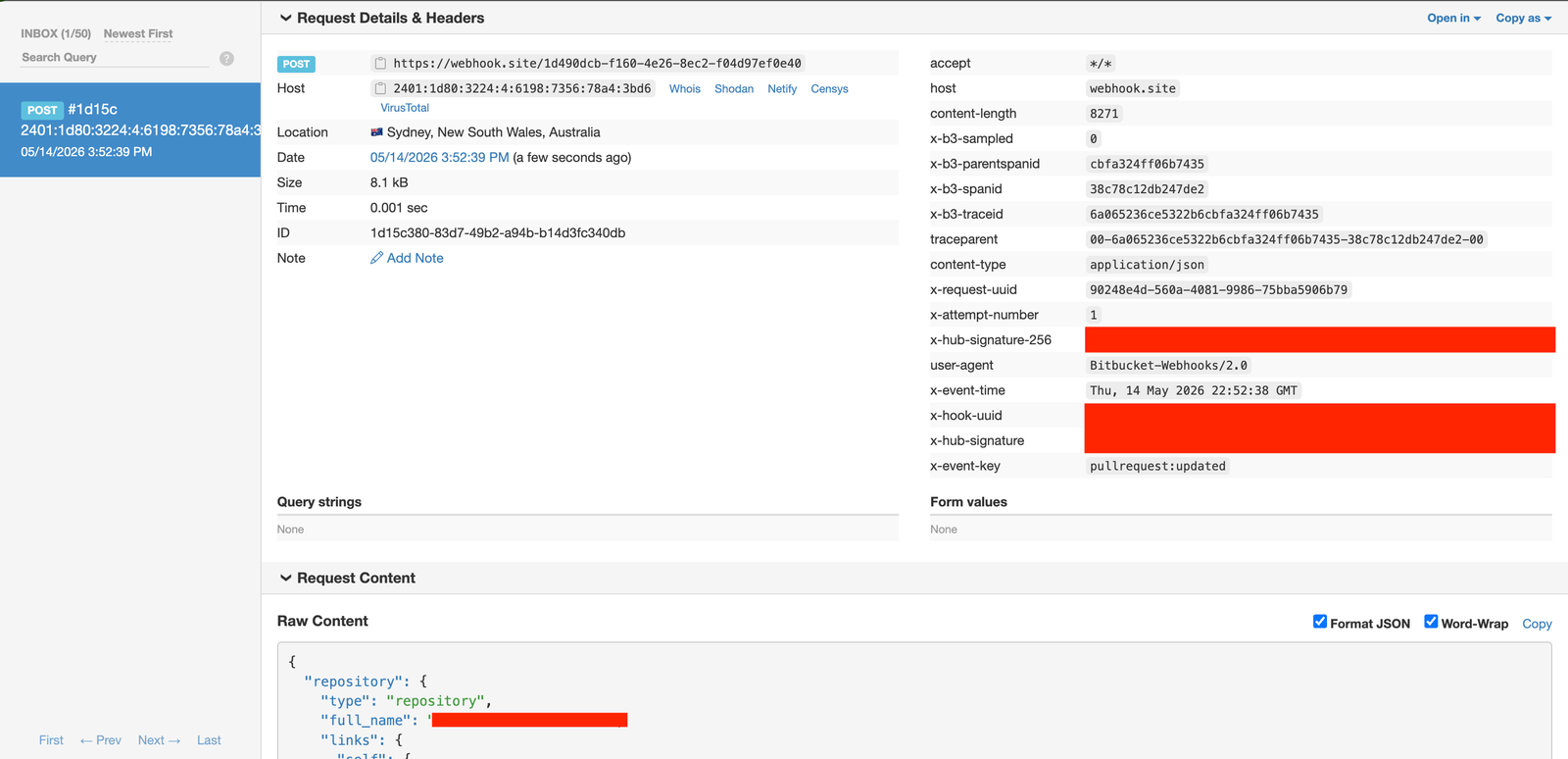Select the traceparent header value
The height and width of the screenshot is (759, 1568).
pos(1287,239)
